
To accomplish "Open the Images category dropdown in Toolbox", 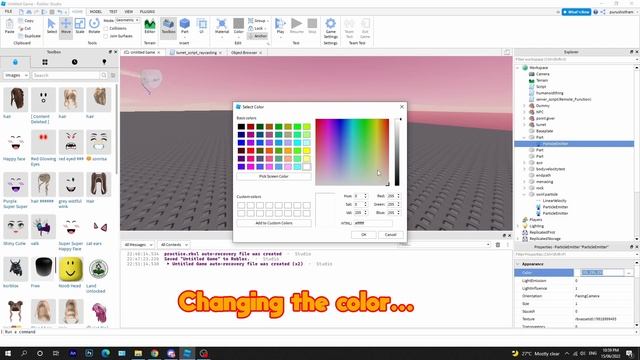I will (16, 75).
